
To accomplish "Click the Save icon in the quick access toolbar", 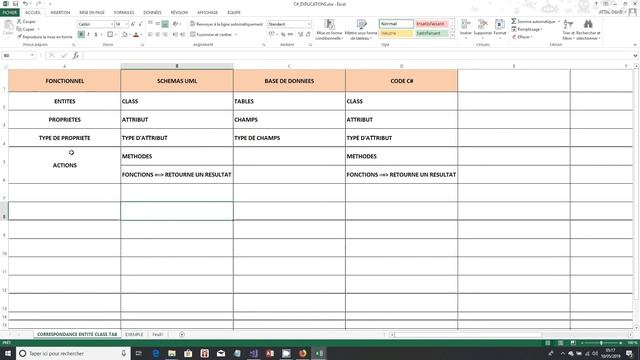I will 15,4.
